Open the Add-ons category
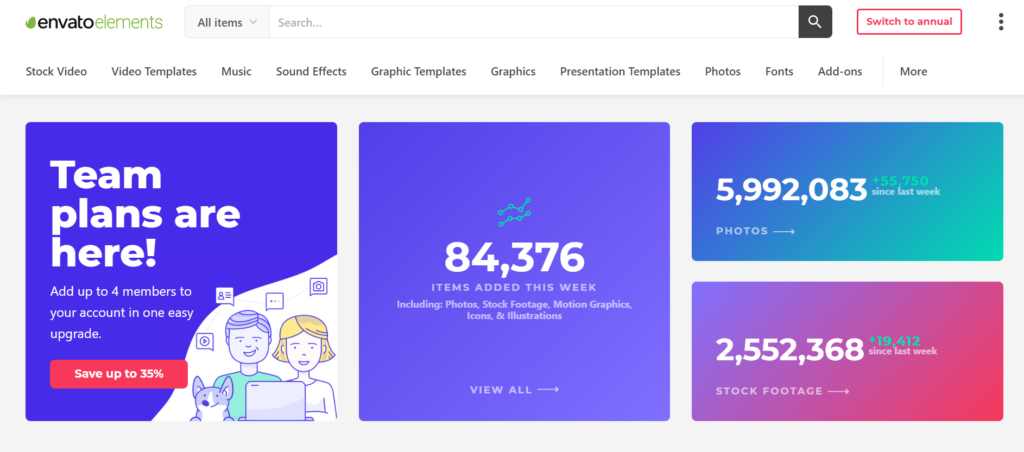The image size is (1024, 452). [840, 72]
